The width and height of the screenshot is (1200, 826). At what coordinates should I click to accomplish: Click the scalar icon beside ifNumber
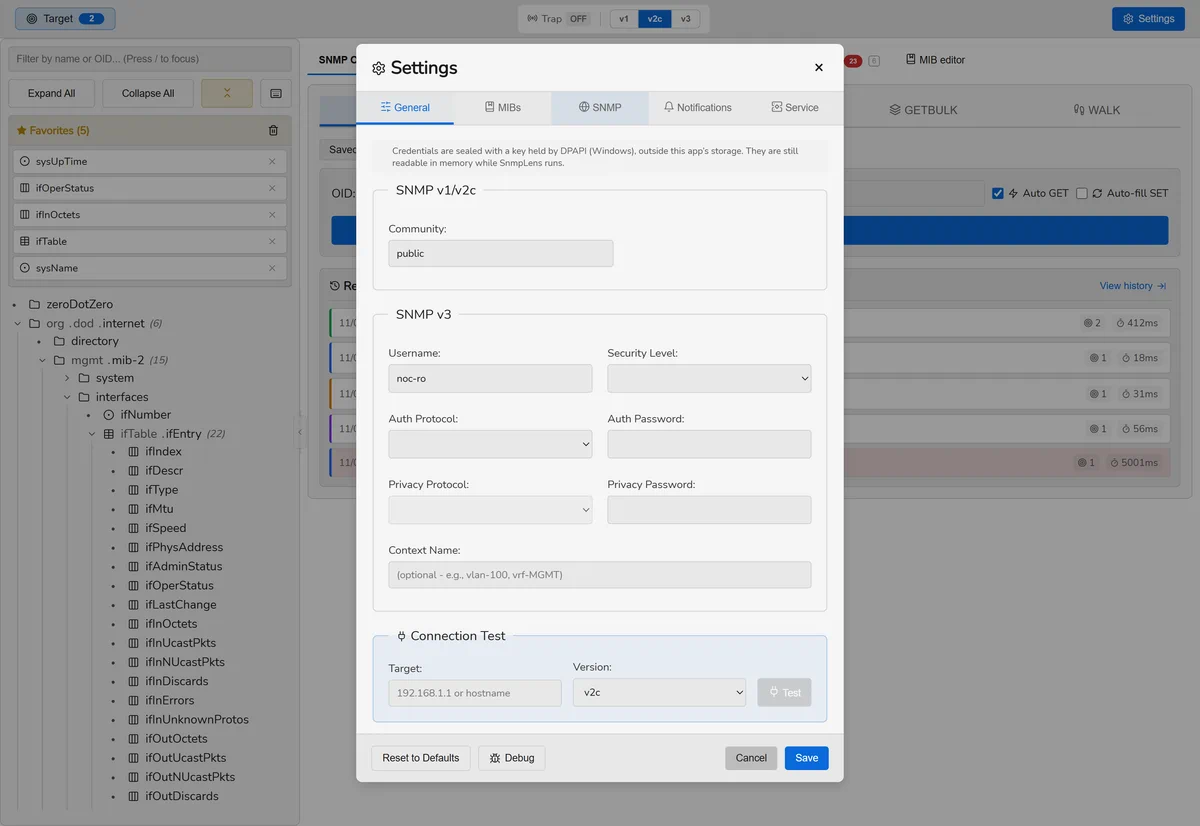point(109,414)
